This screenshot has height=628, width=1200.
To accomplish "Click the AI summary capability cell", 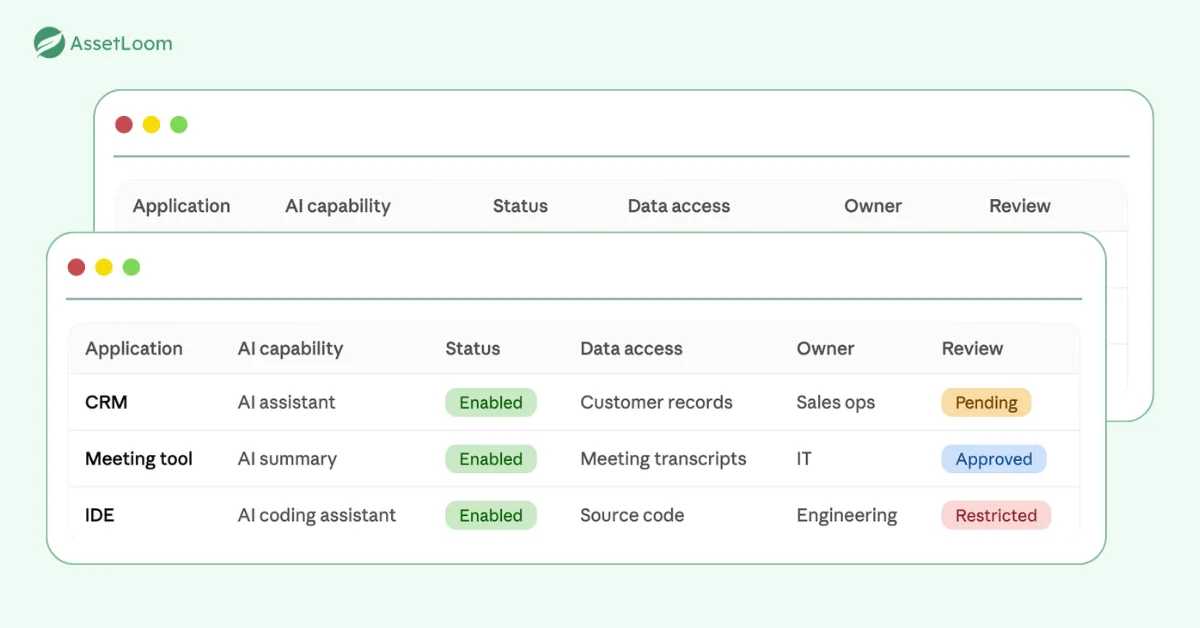I will point(287,459).
